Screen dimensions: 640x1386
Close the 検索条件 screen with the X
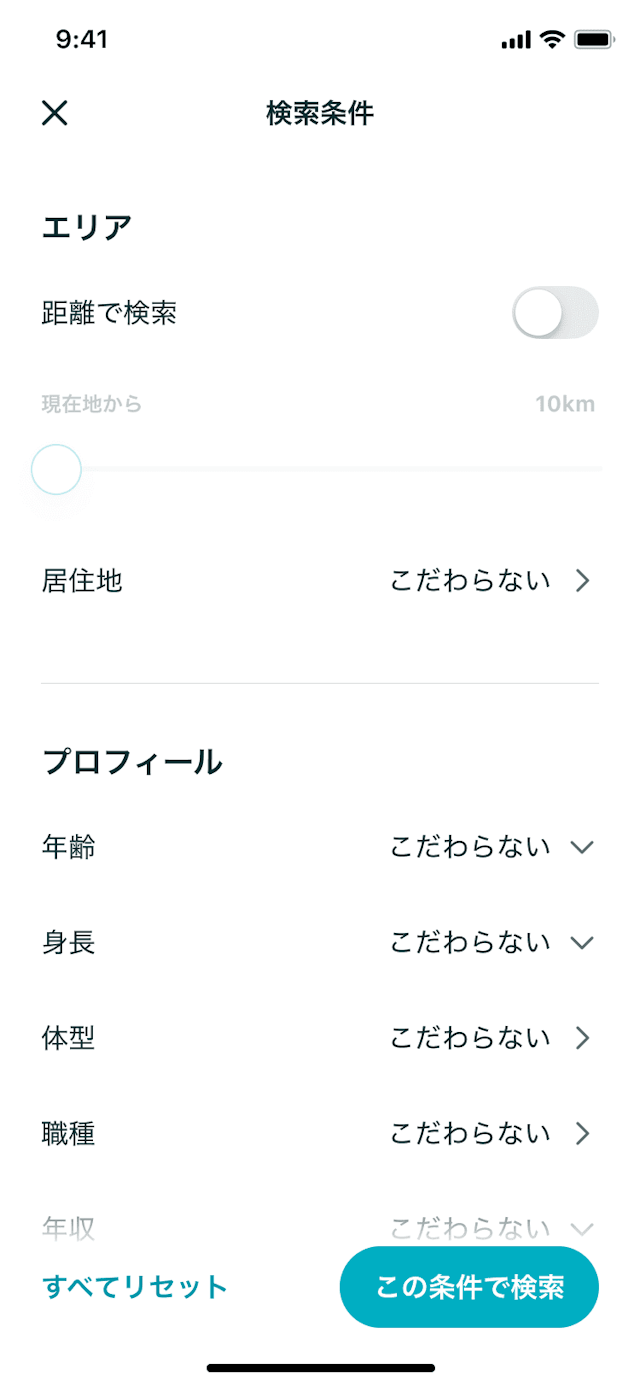point(55,113)
